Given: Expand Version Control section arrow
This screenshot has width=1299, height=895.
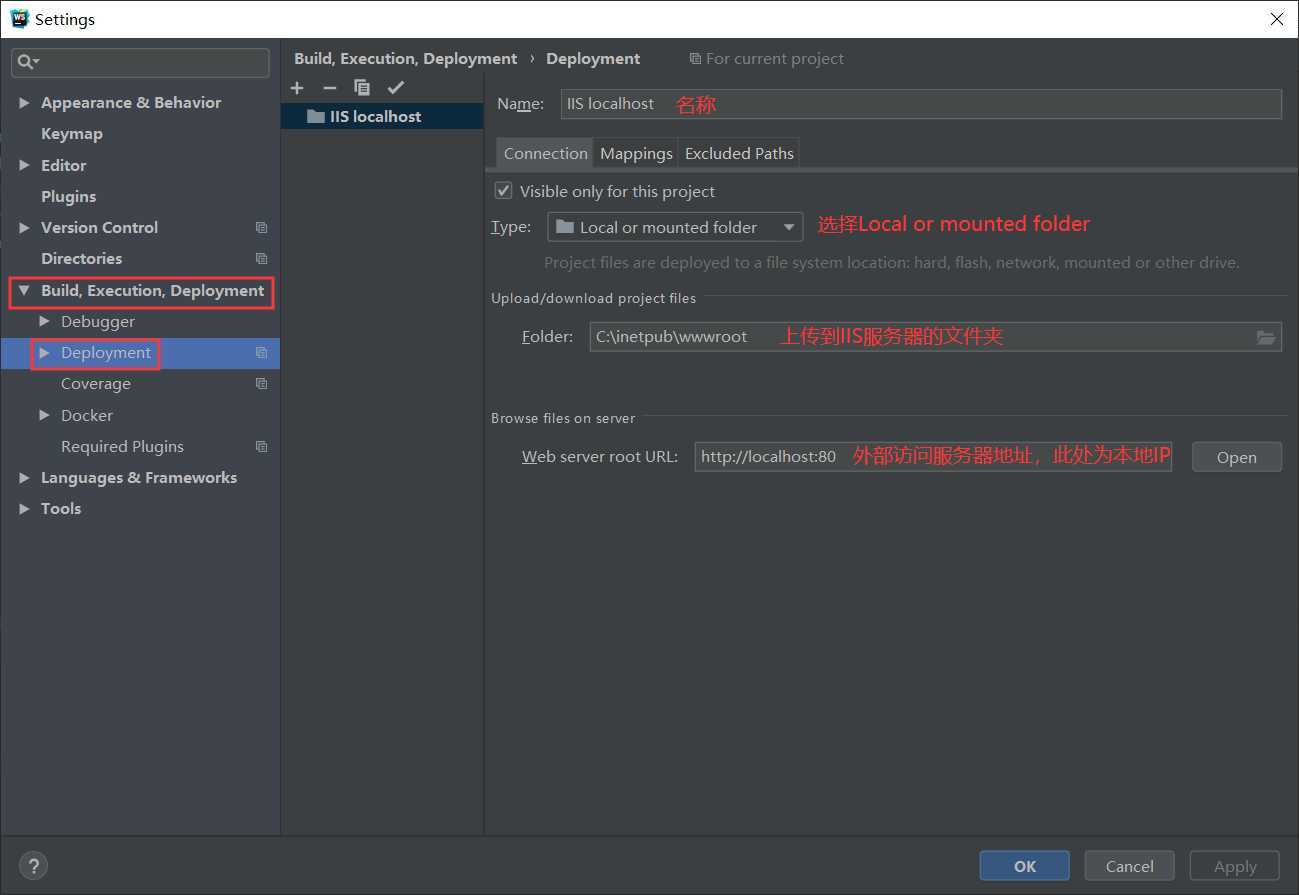Looking at the screenshot, I should click(25, 228).
